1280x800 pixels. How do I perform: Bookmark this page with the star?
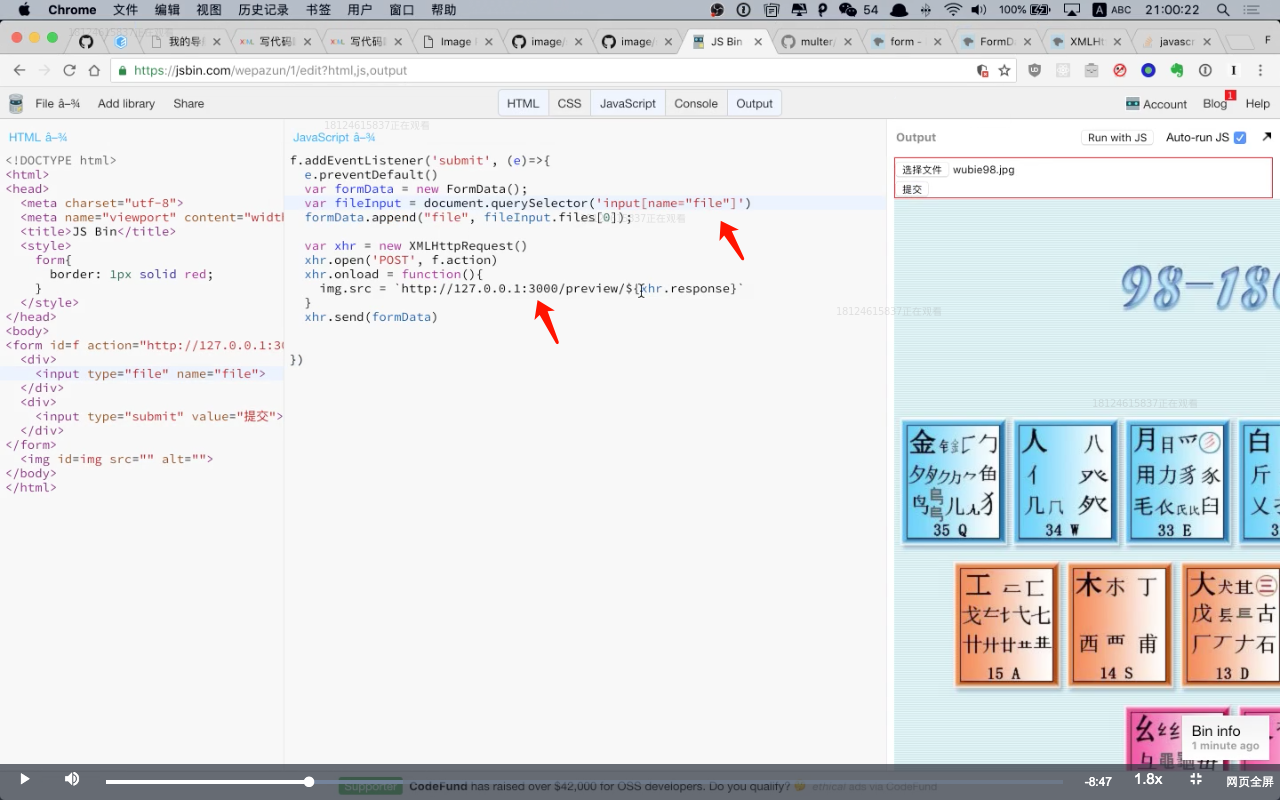coord(1005,70)
